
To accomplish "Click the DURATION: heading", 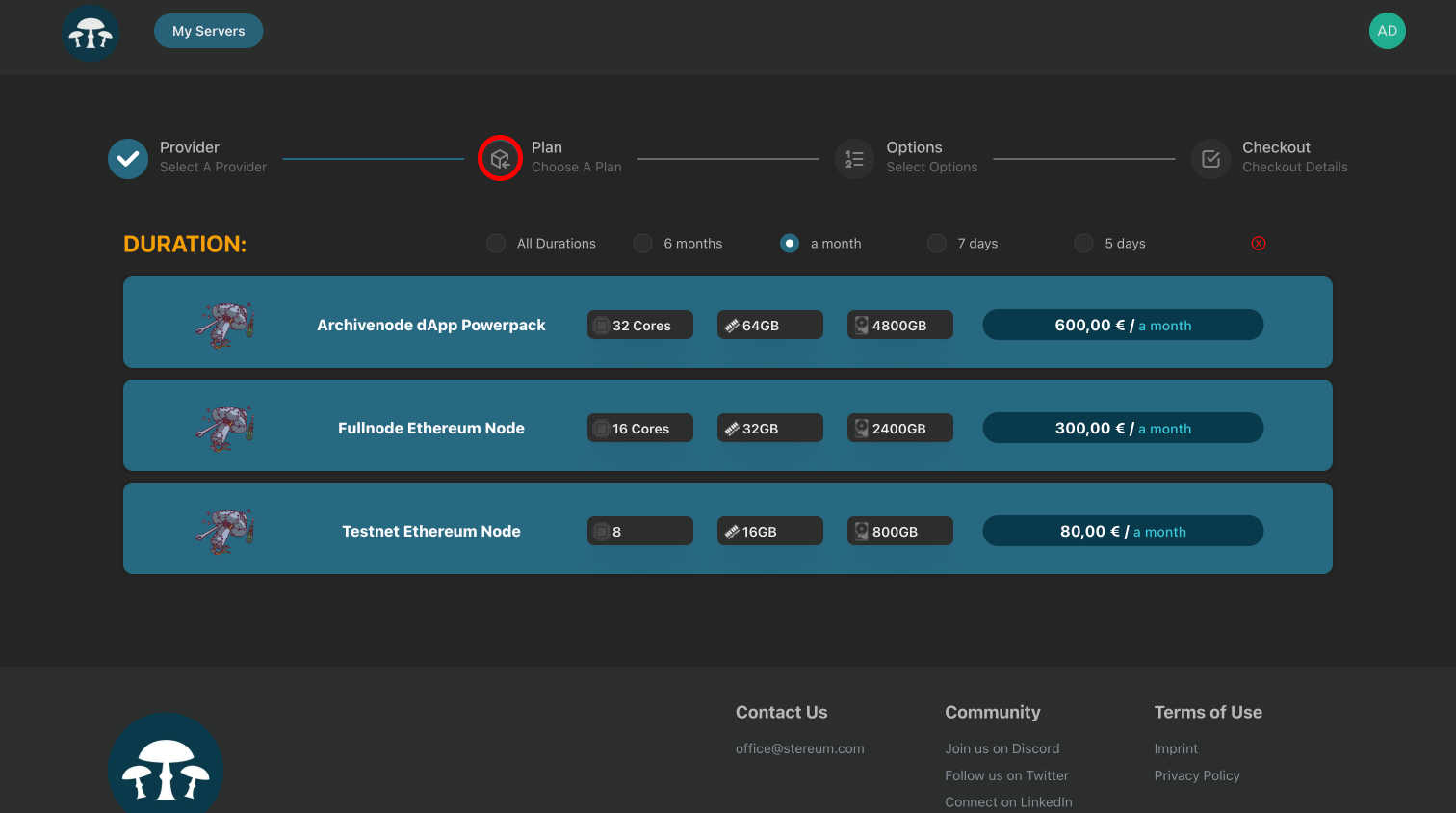I will [185, 244].
